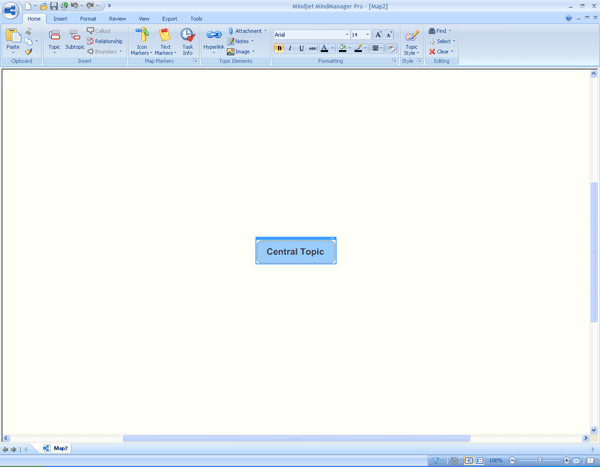
Task: Expand the Find dropdown
Action: [x=450, y=31]
